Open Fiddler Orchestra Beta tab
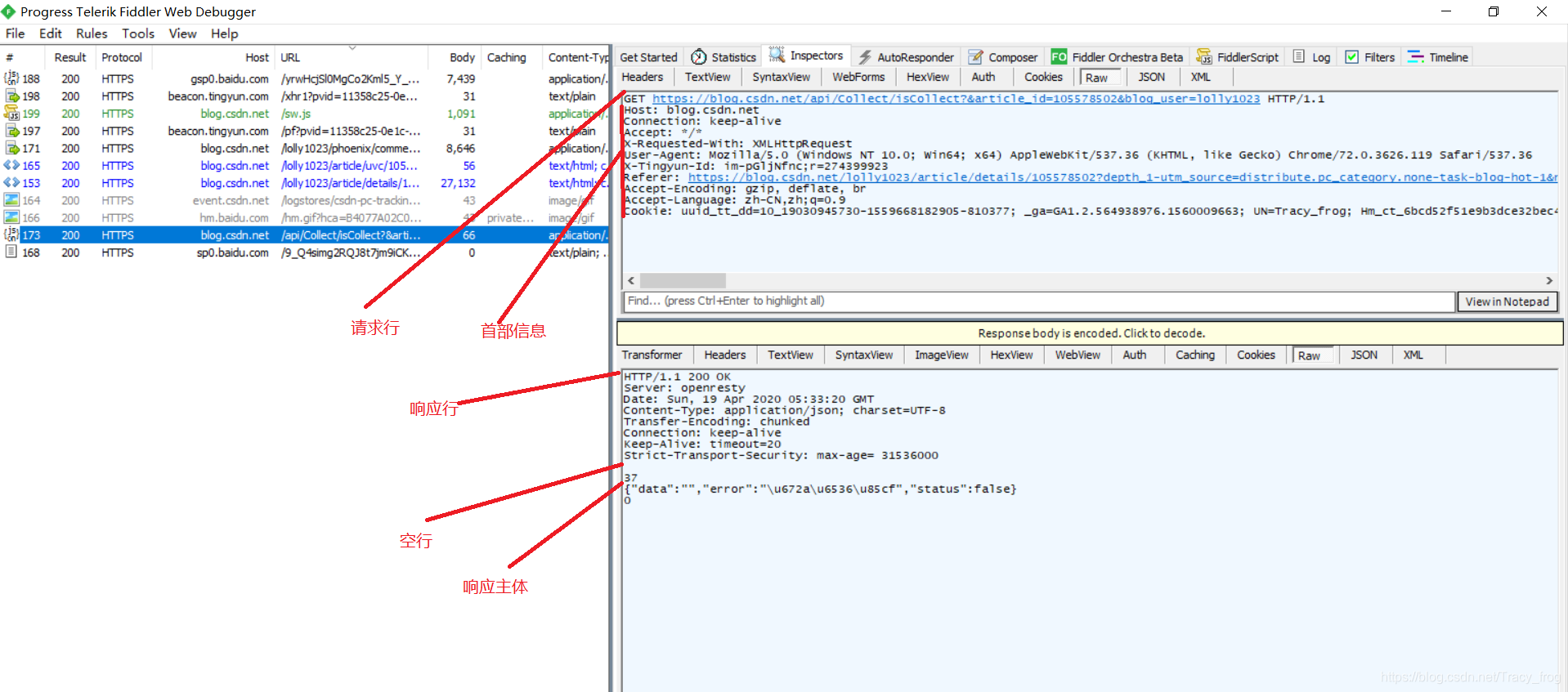The width and height of the screenshot is (1568, 692). (x=1117, y=57)
